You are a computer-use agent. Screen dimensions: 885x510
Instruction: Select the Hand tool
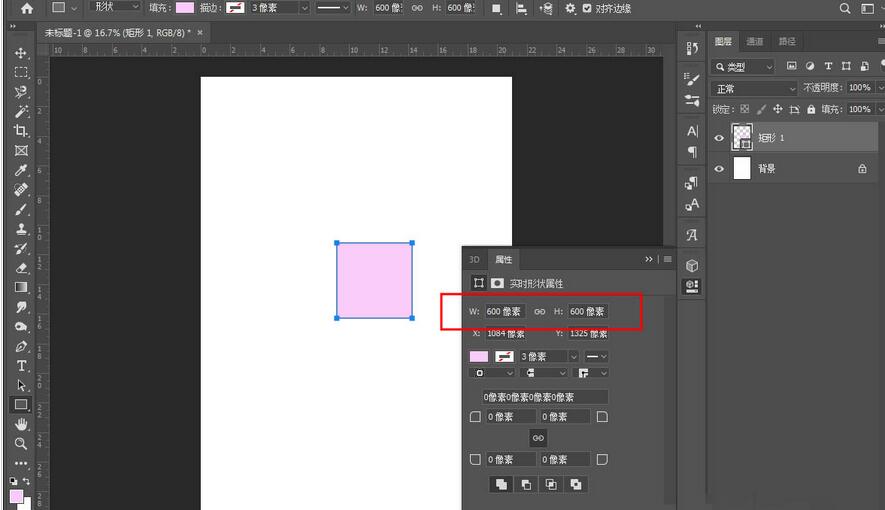click(21, 424)
